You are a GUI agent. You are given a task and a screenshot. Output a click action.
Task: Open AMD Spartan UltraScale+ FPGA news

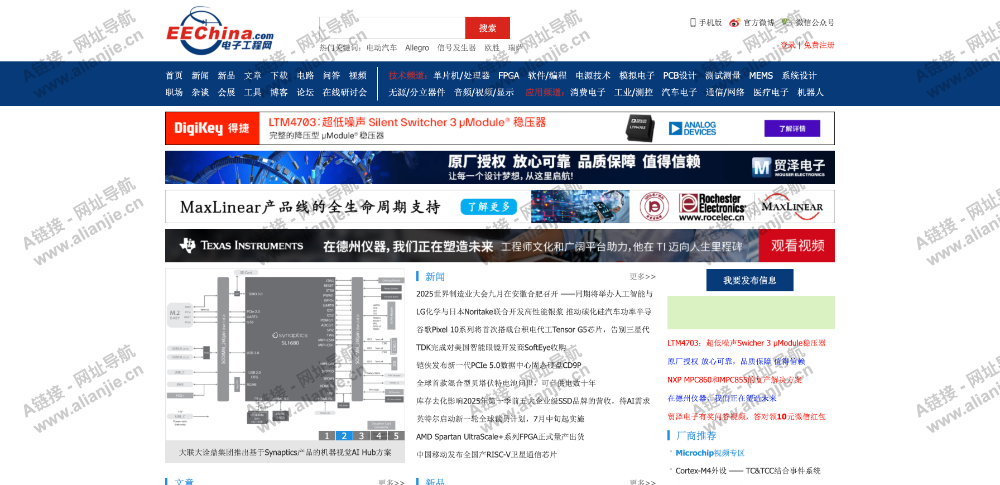click(x=500, y=437)
